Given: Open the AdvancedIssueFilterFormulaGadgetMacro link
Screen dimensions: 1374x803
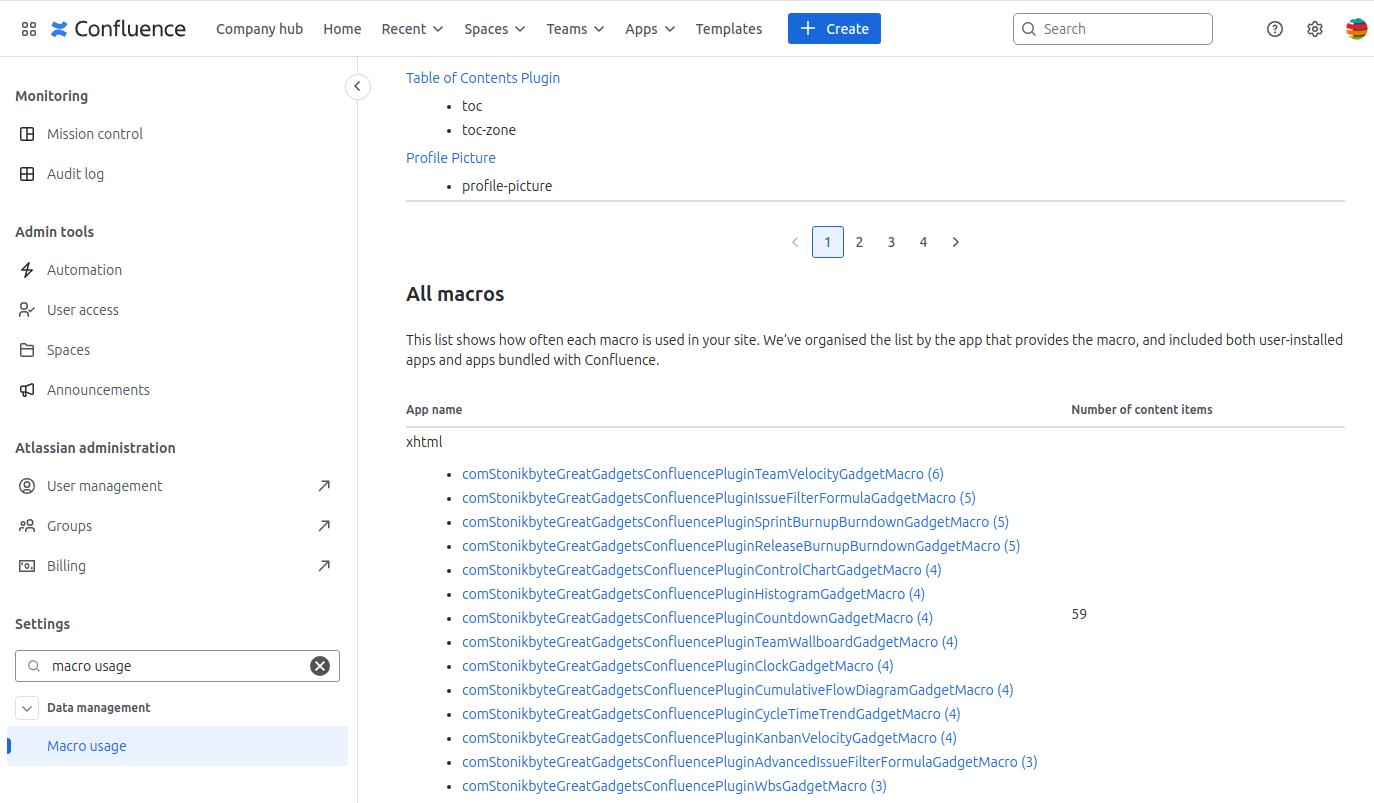Looking at the screenshot, I should point(750,762).
